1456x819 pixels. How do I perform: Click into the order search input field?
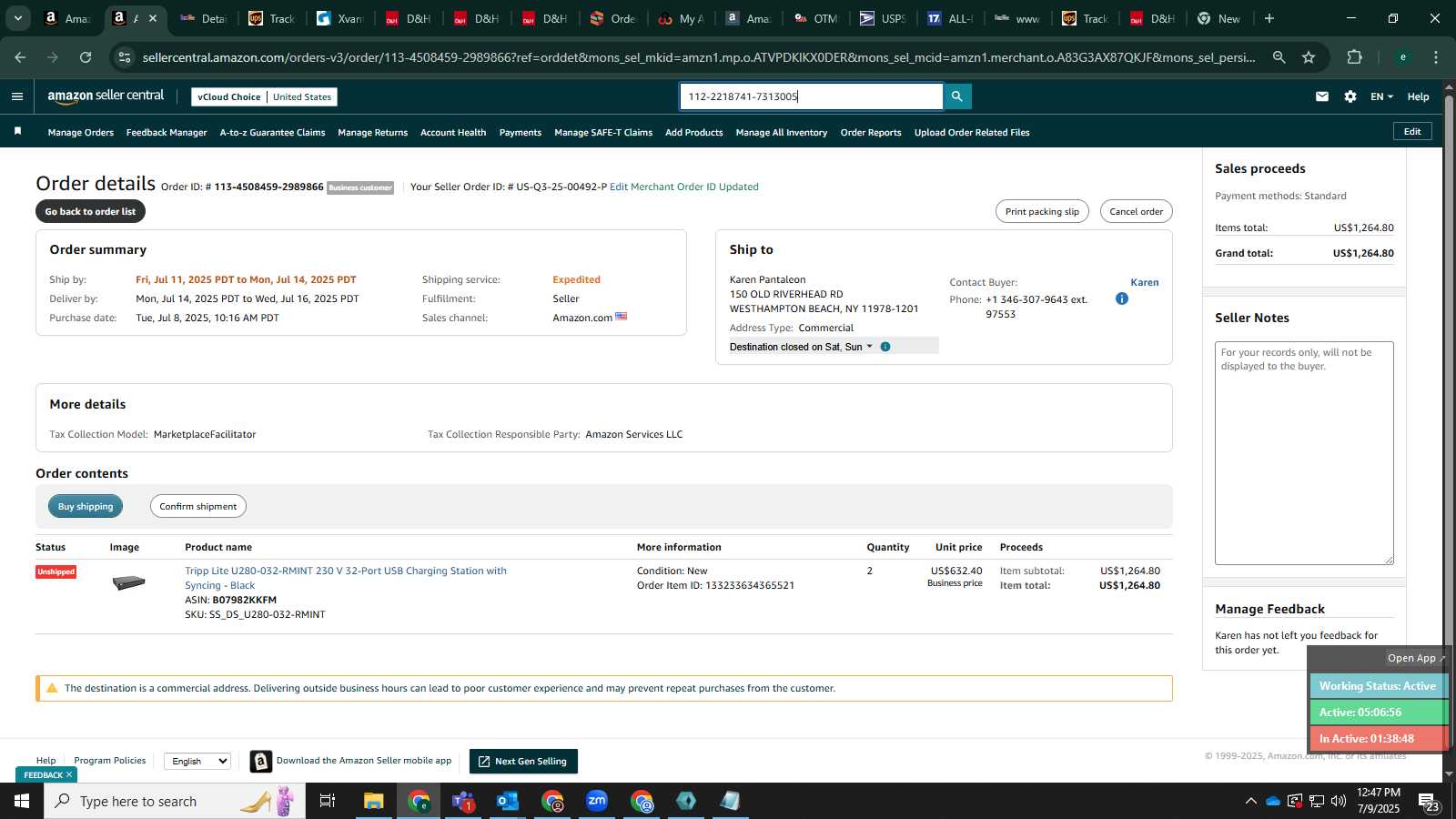tap(812, 96)
